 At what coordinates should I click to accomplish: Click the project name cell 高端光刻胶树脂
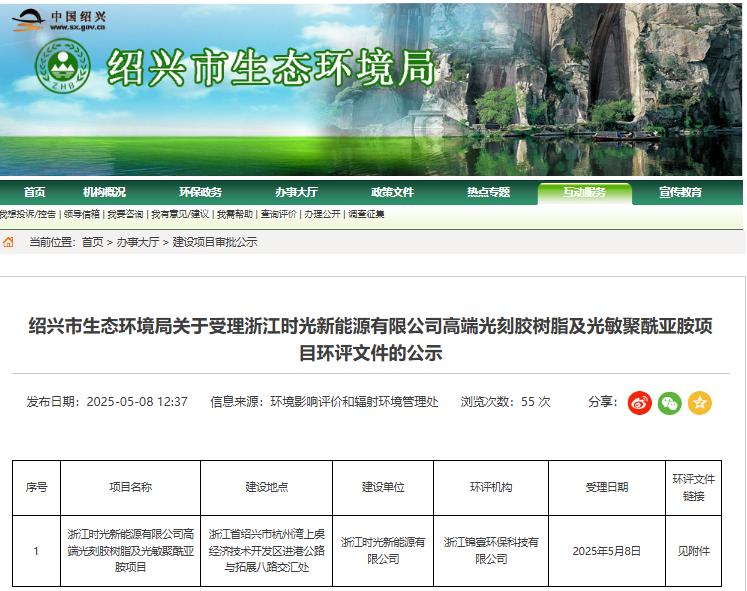[x=131, y=551]
